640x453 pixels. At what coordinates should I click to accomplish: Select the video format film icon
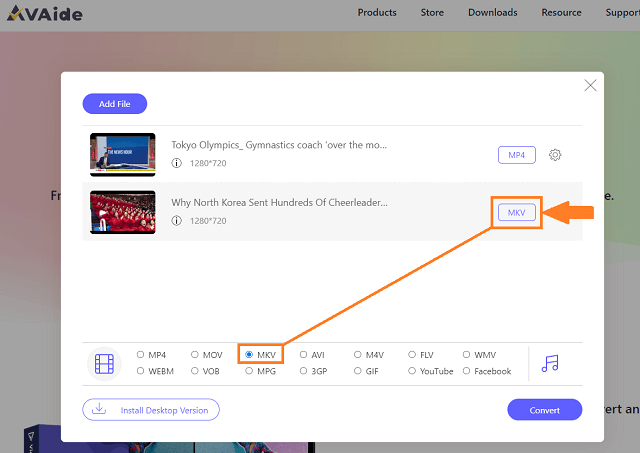(x=104, y=364)
